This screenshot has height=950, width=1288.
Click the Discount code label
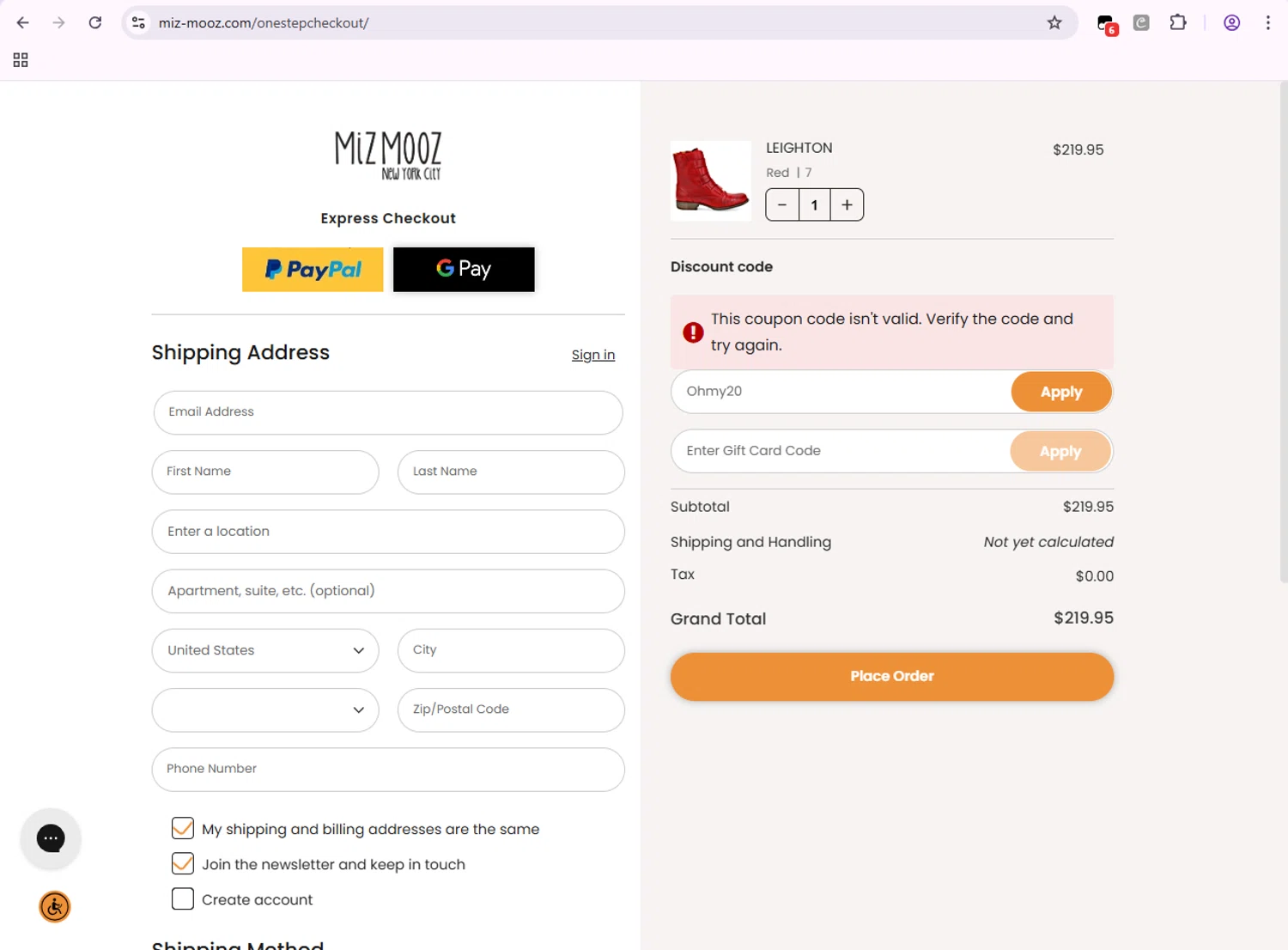click(721, 266)
